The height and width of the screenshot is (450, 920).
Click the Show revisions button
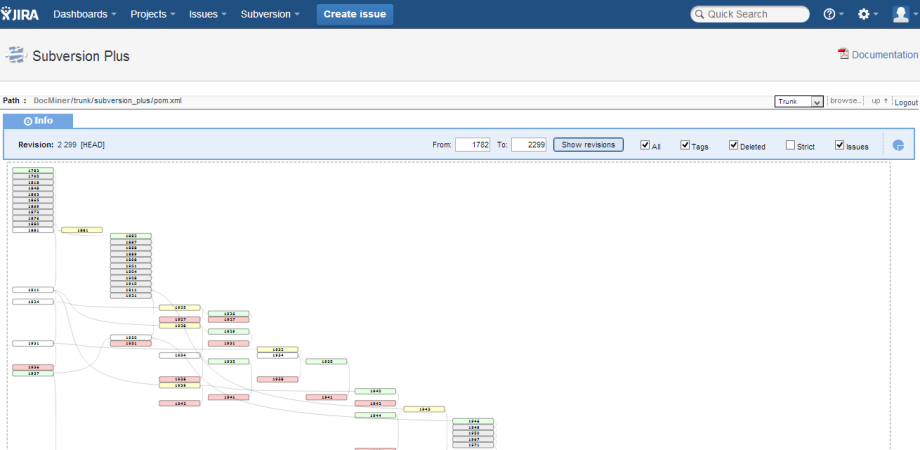[x=588, y=144]
